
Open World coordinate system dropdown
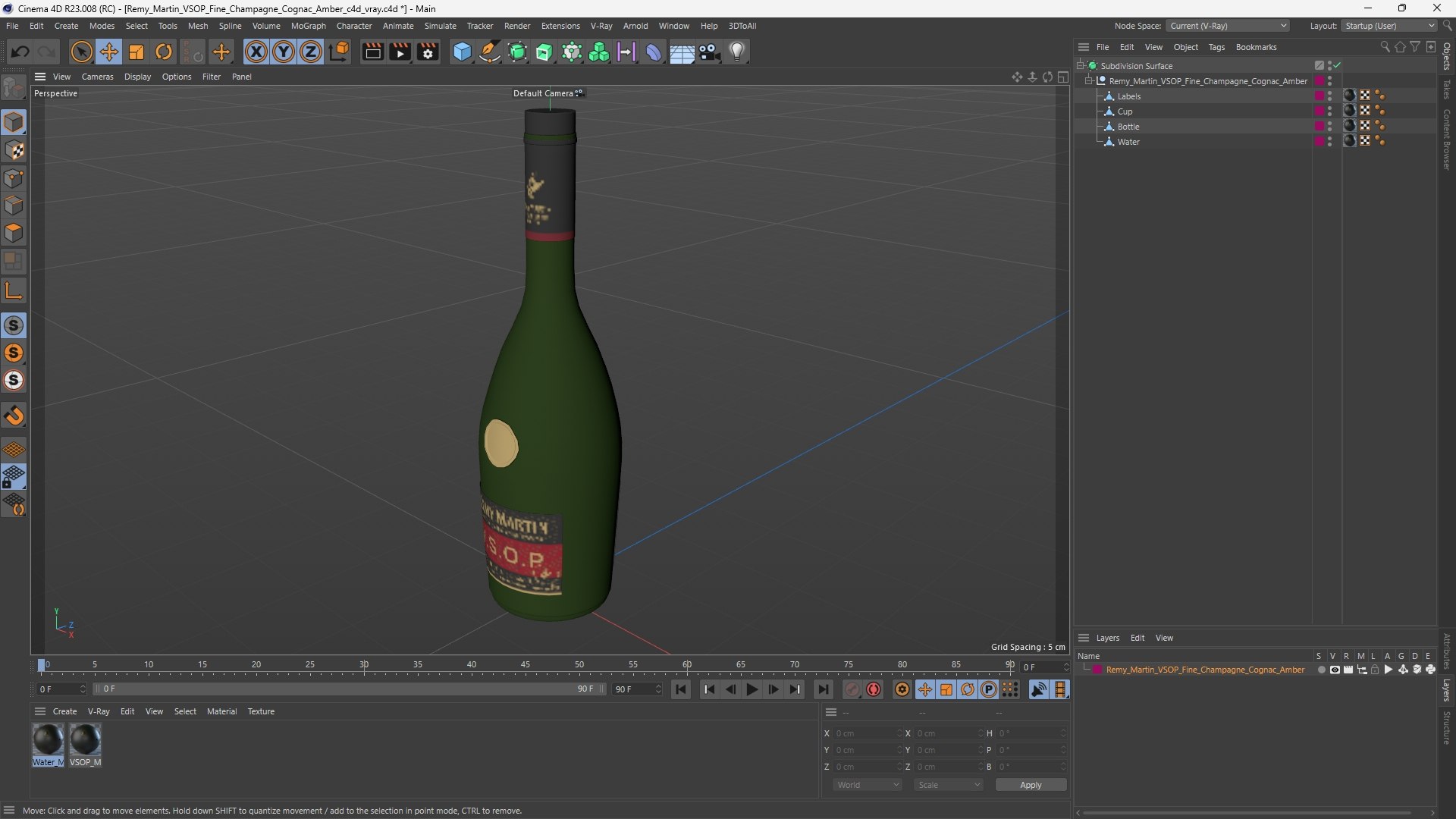868,785
